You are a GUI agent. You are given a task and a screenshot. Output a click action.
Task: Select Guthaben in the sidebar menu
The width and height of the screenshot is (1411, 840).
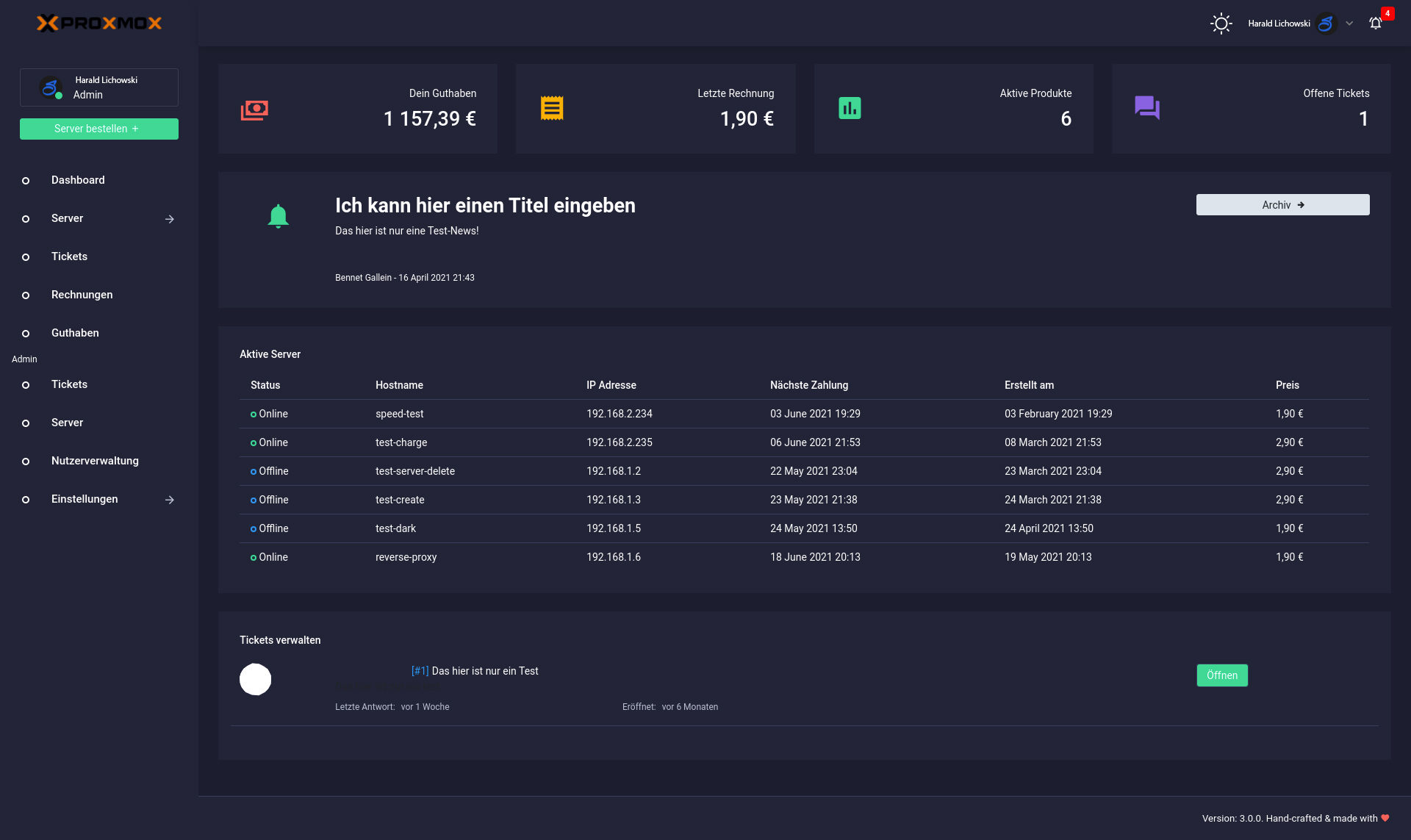pos(75,333)
